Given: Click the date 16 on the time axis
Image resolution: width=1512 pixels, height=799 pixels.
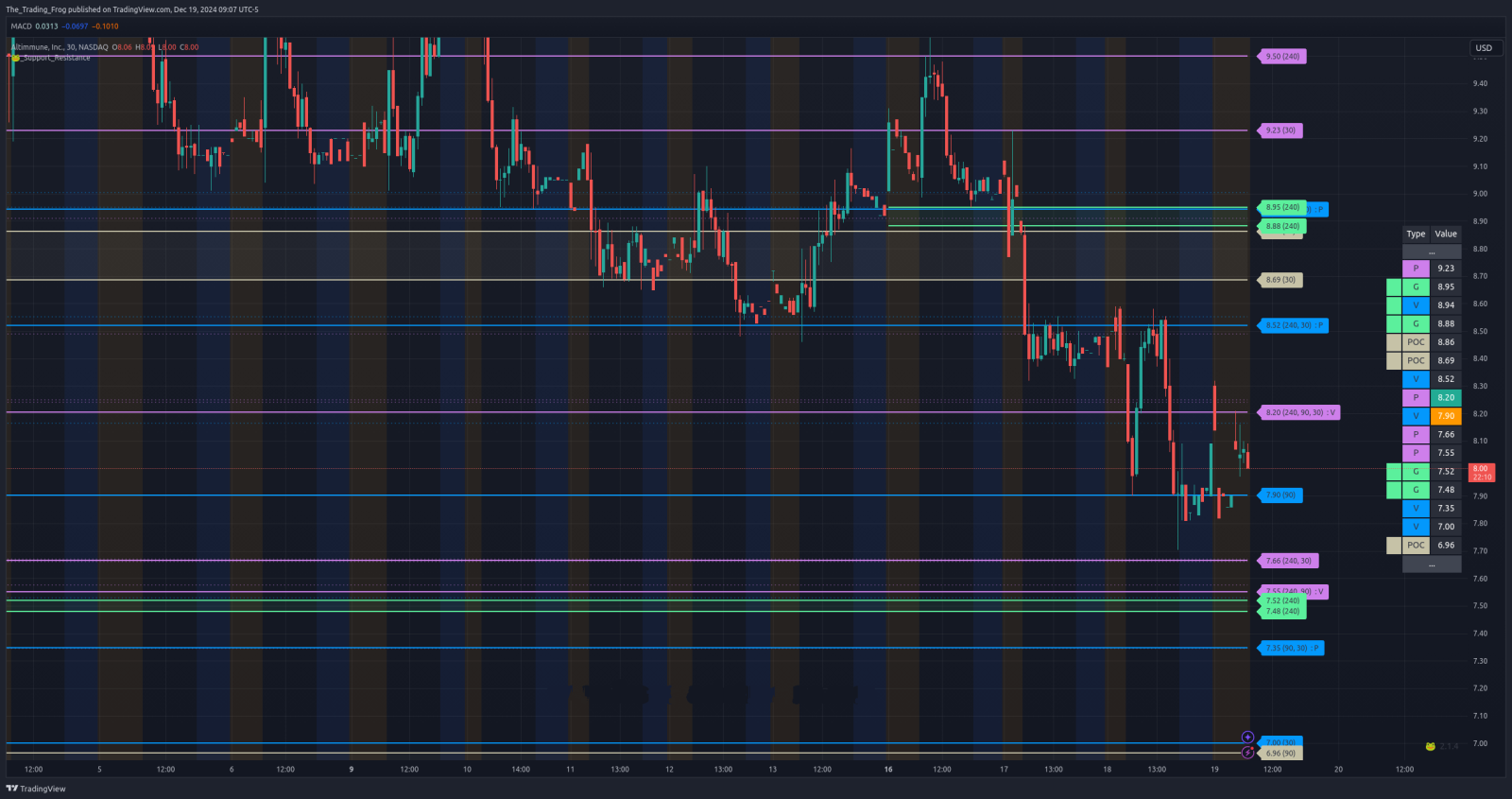Looking at the screenshot, I should coord(888,770).
